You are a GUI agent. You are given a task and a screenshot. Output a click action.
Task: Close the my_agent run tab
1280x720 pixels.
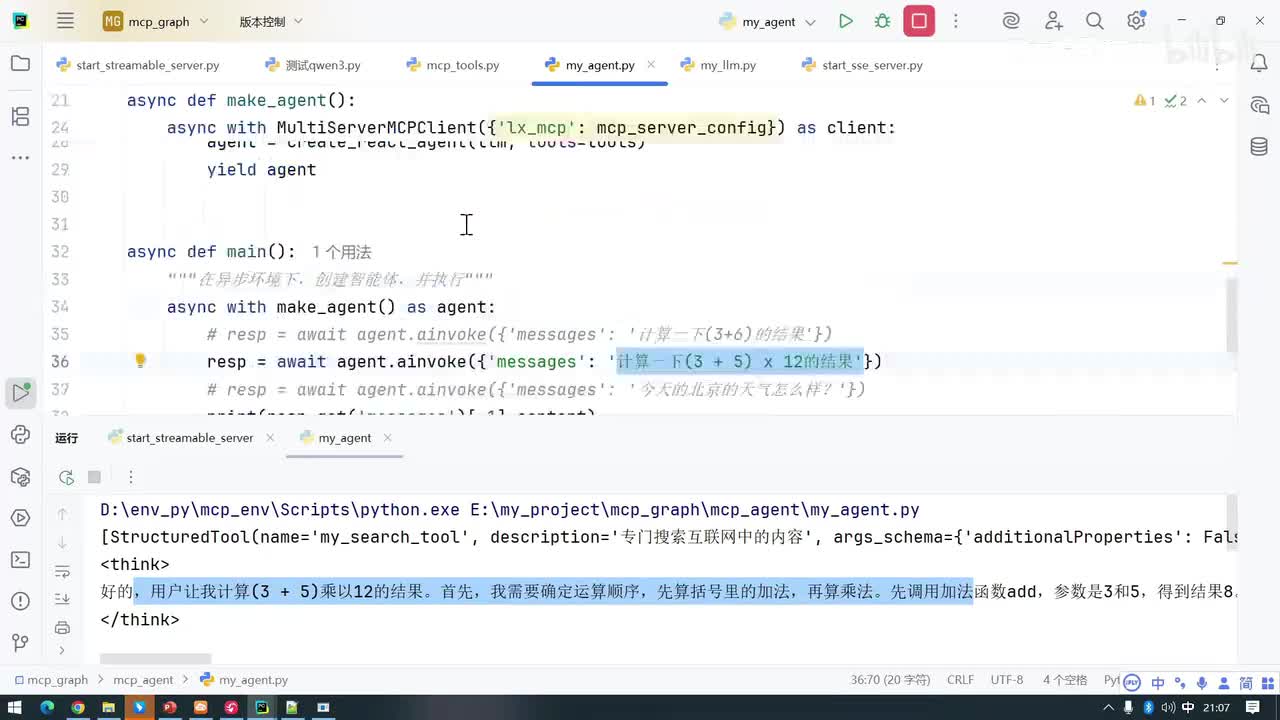(x=387, y=438)
